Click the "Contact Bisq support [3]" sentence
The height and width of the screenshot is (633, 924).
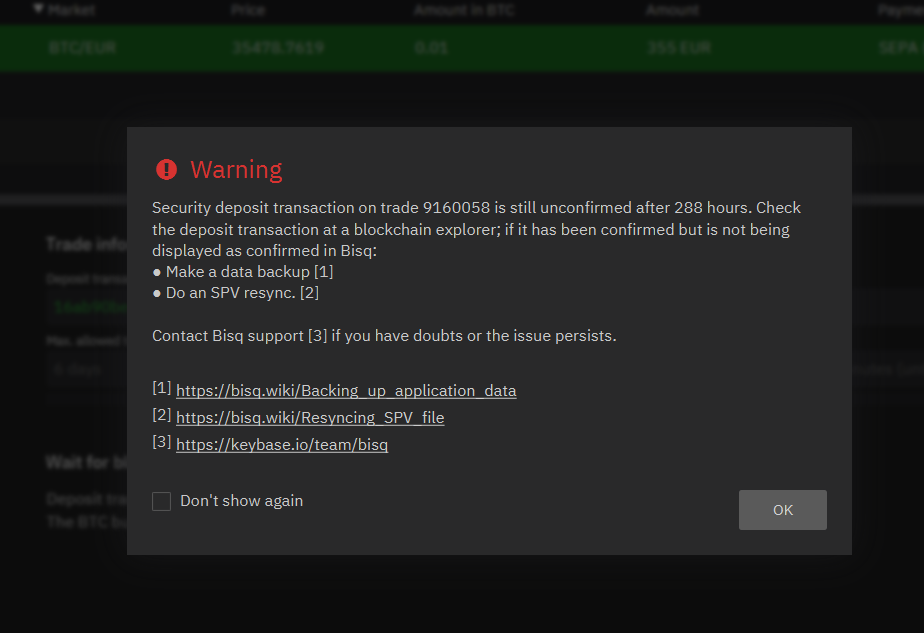[x=384, y=336]
